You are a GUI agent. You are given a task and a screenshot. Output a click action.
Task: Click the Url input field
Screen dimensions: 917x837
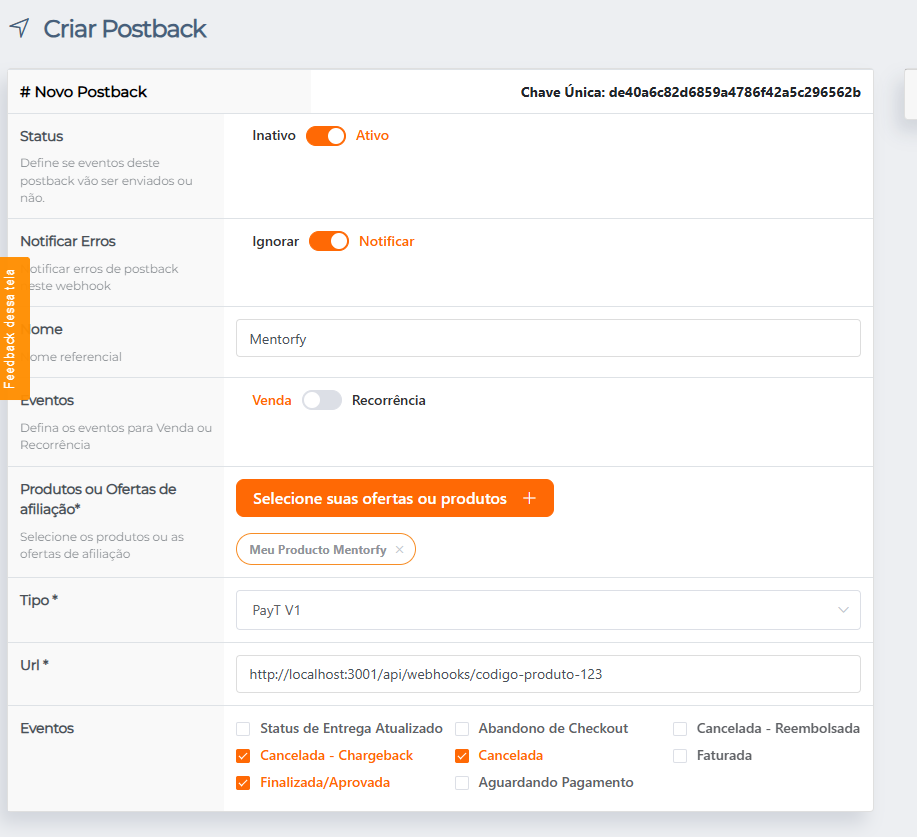[548, 674]
